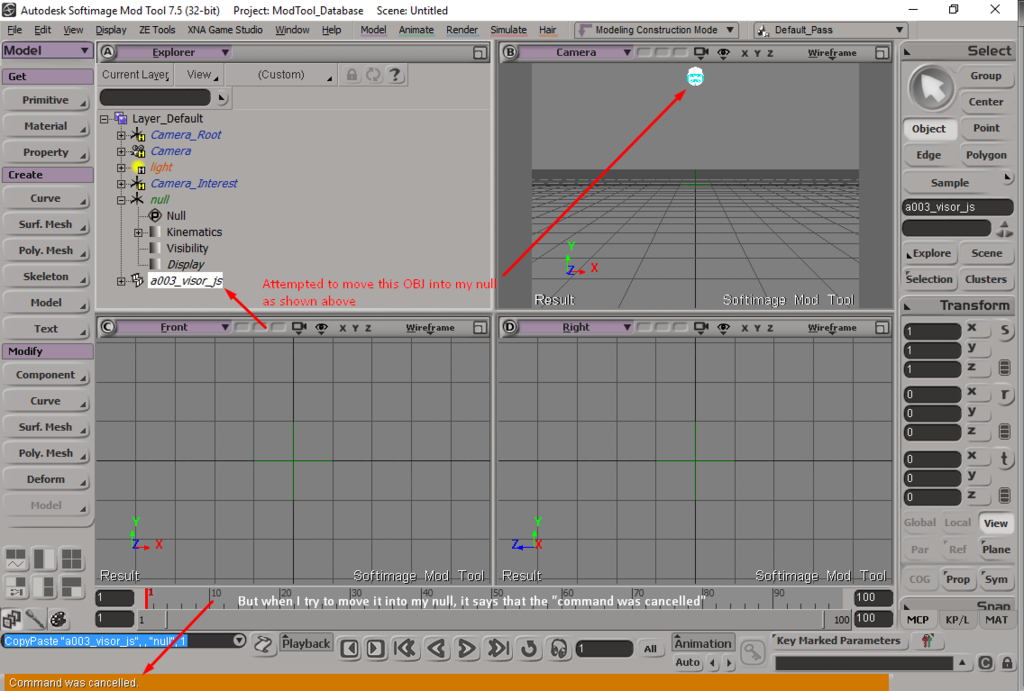Switch transform mode to View

(x=995, y=523)
